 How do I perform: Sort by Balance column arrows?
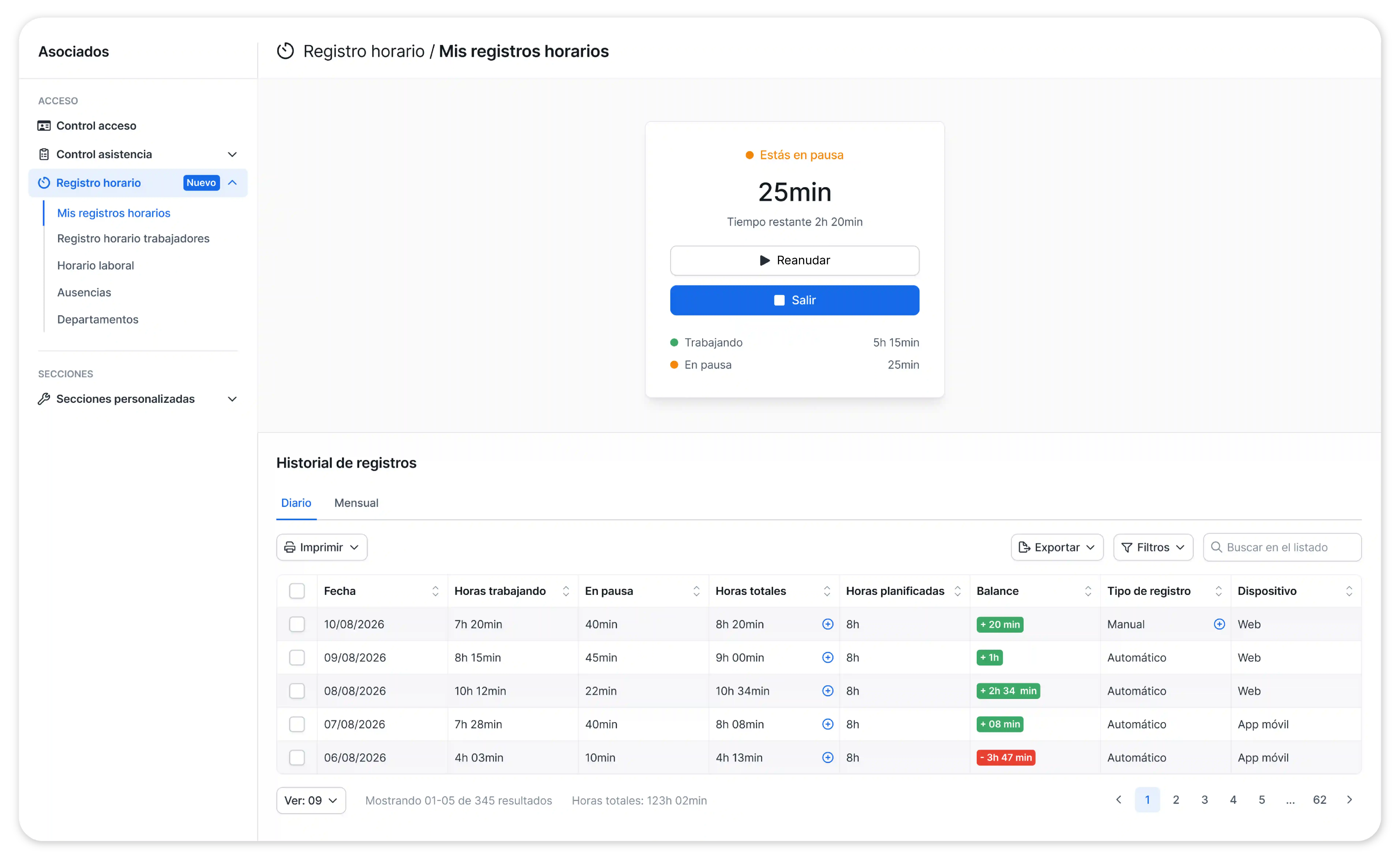click(x=1088, y=591)
